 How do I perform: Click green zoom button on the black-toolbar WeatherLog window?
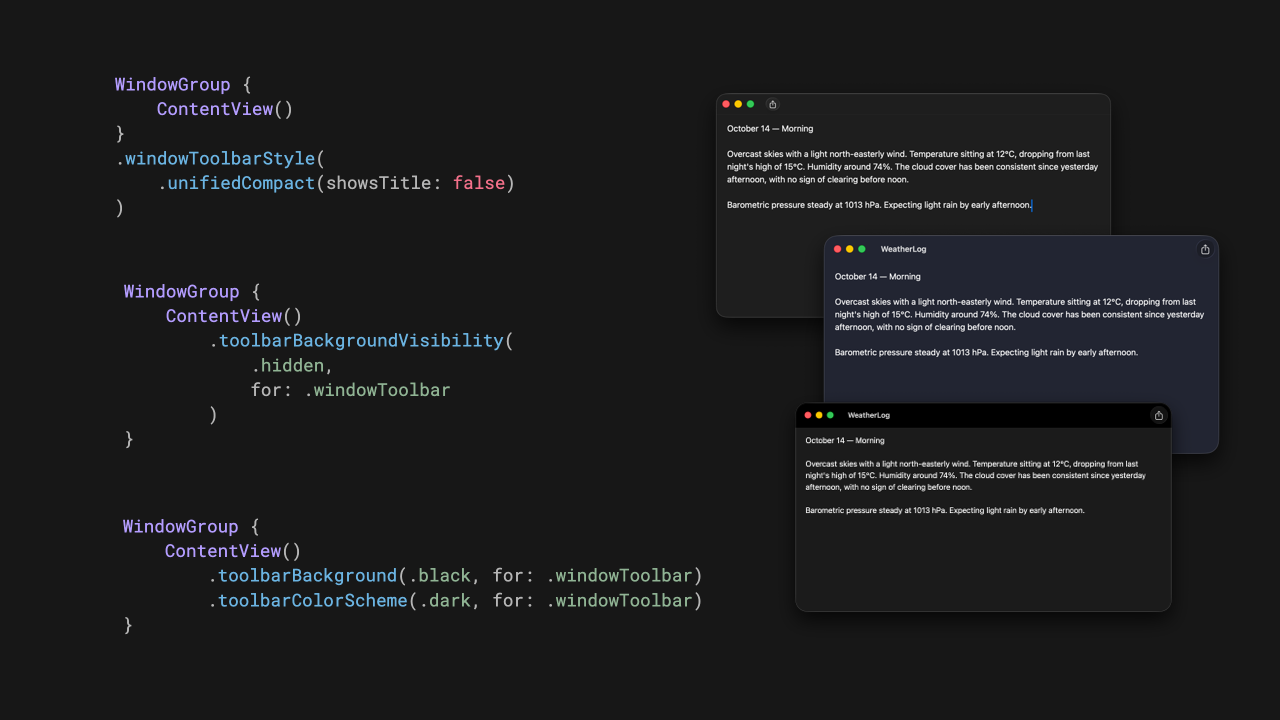[x=830, y=415]
